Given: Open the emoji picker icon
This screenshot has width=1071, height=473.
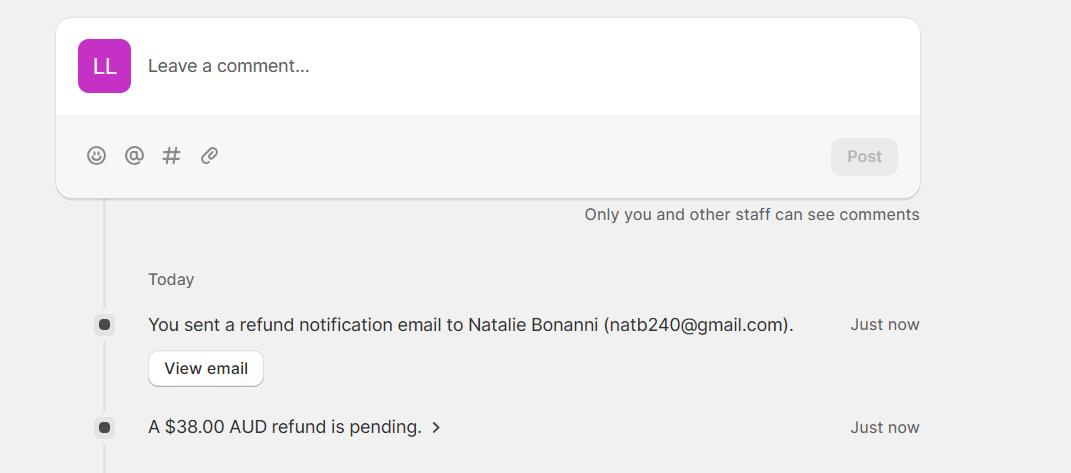Looking at the screenshot, I should [96, 156].
